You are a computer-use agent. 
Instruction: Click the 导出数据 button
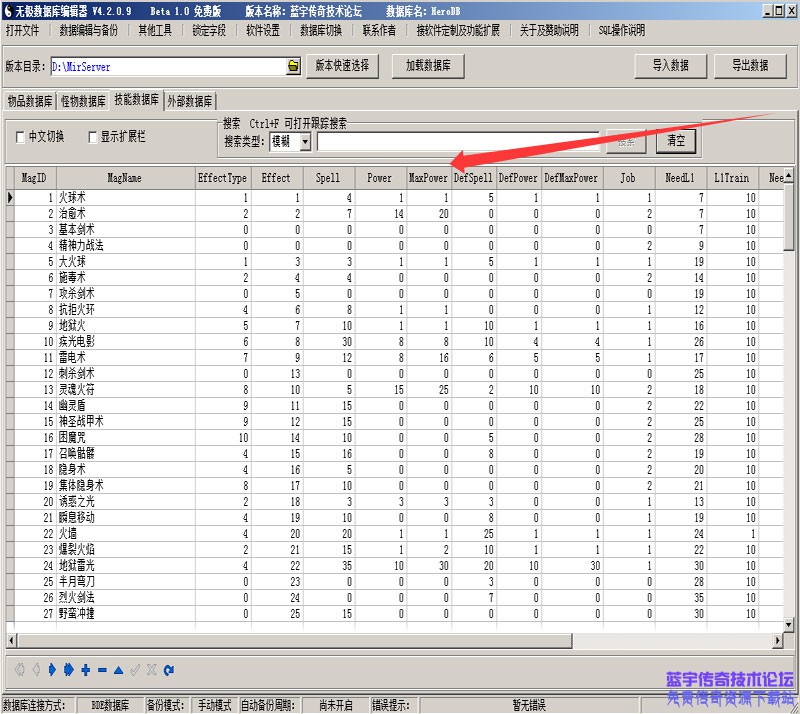coord(750,66)
